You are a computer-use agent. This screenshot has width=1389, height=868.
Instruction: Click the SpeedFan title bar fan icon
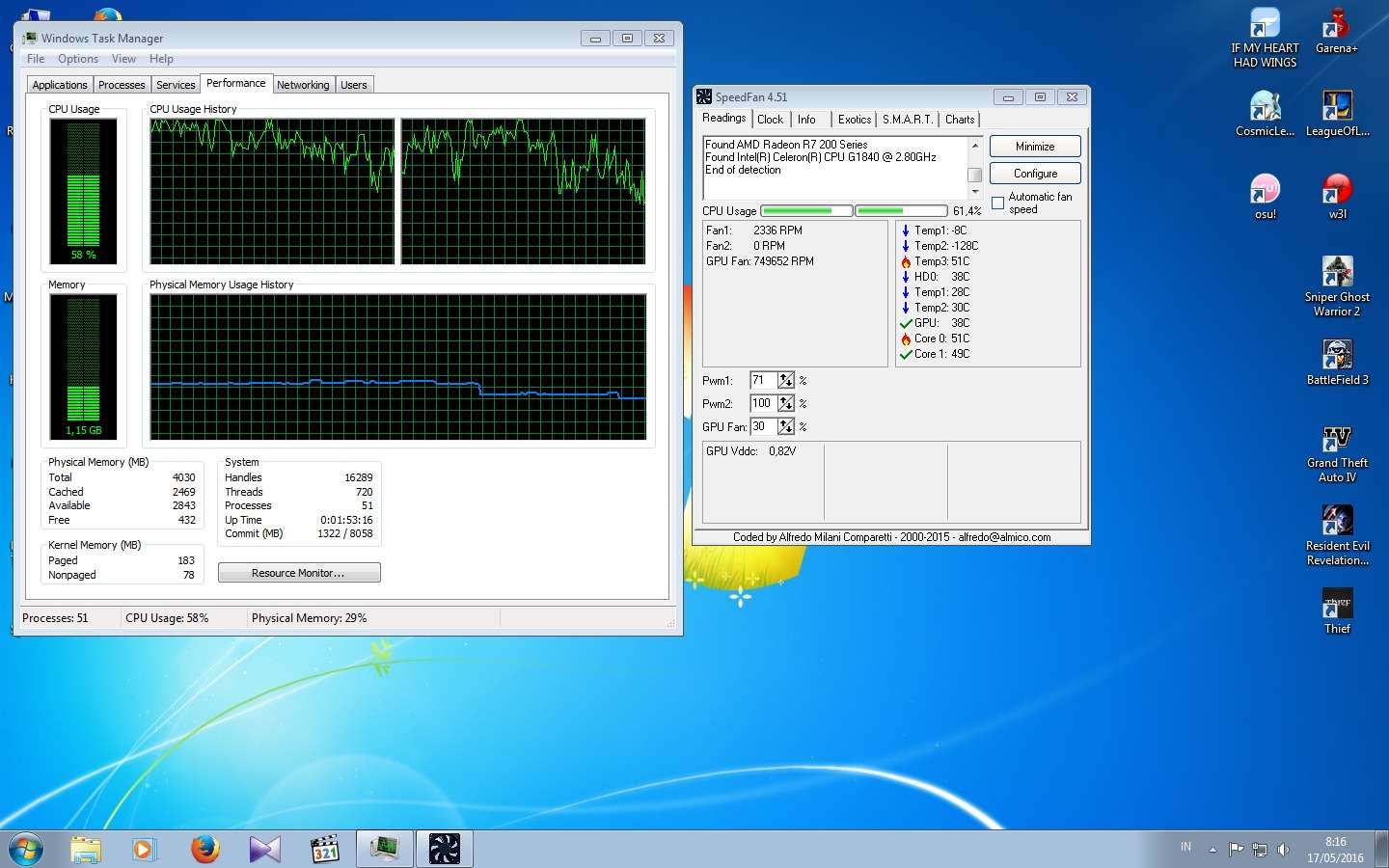tap(704, 96)
